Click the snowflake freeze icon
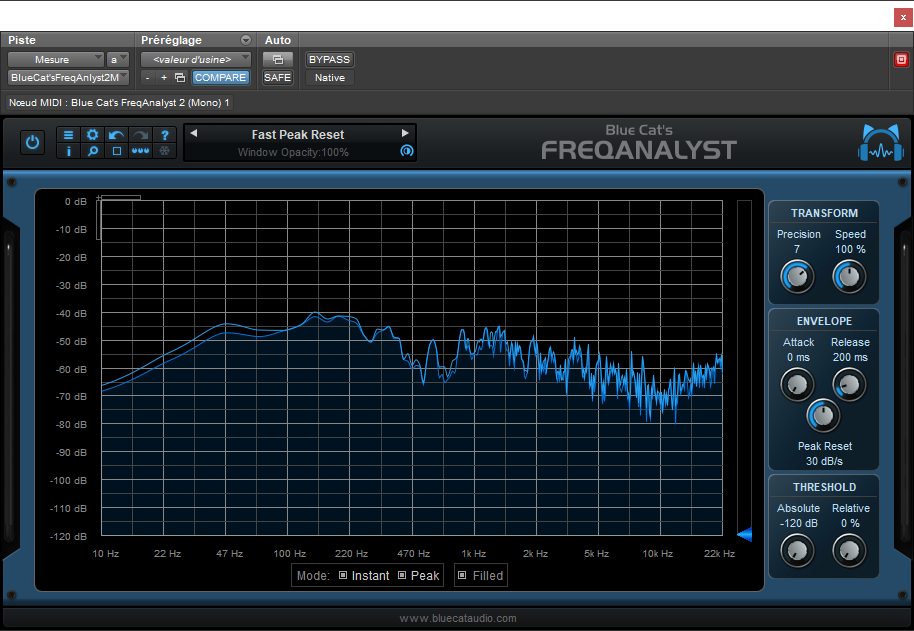Image resolution: width=914 pixels, height=631 pixels. point(165,151)
